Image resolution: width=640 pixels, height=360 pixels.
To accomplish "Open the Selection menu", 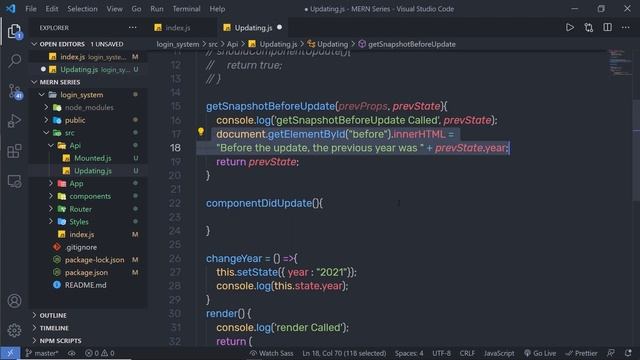I will click(x=82, y=9).
